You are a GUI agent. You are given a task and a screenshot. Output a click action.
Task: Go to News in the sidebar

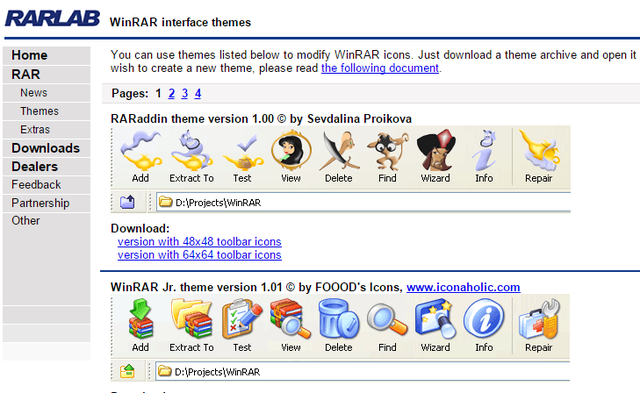(x=47, y=93)
